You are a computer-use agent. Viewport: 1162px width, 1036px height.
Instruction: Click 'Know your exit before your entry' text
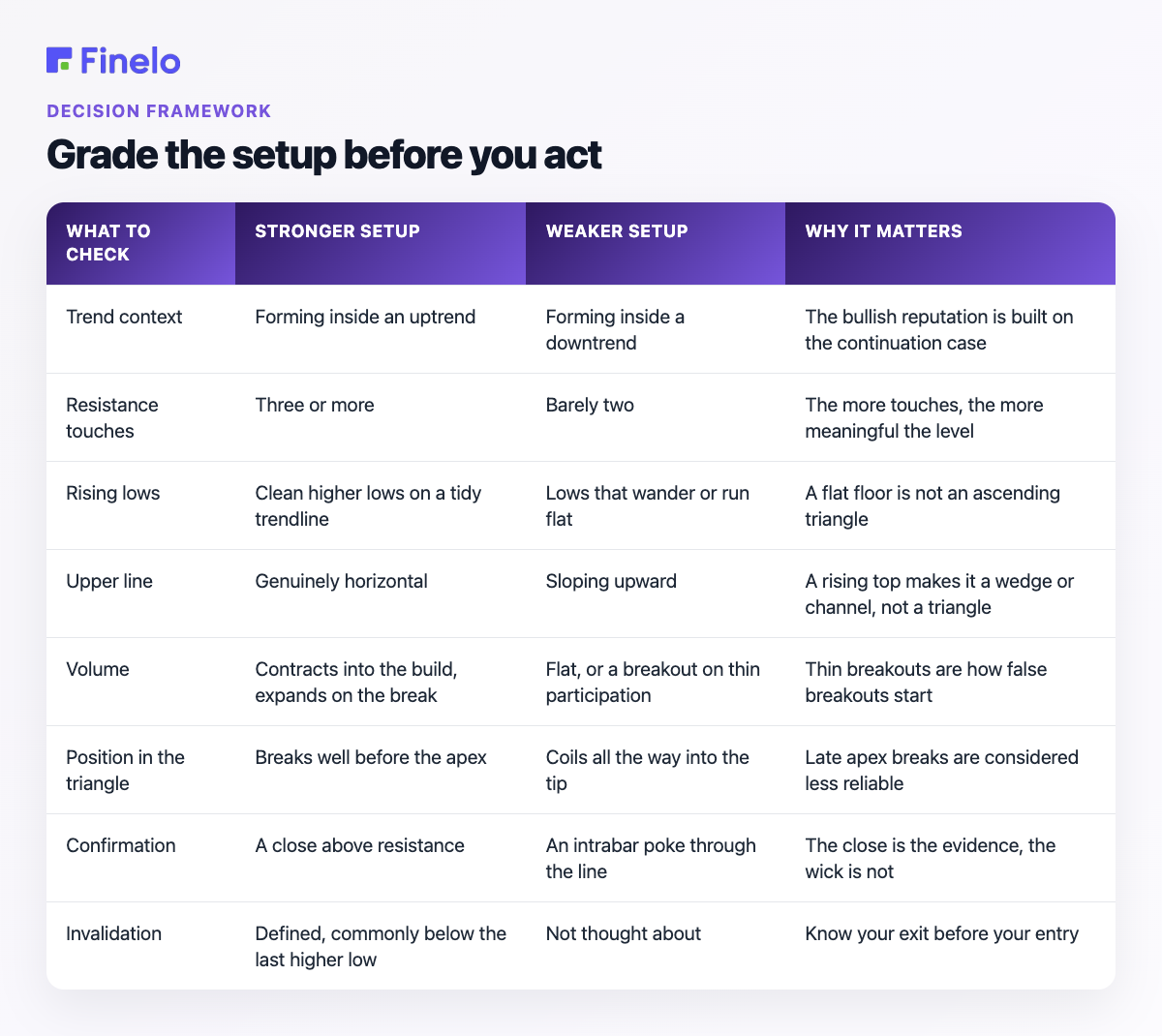(942, 933)
